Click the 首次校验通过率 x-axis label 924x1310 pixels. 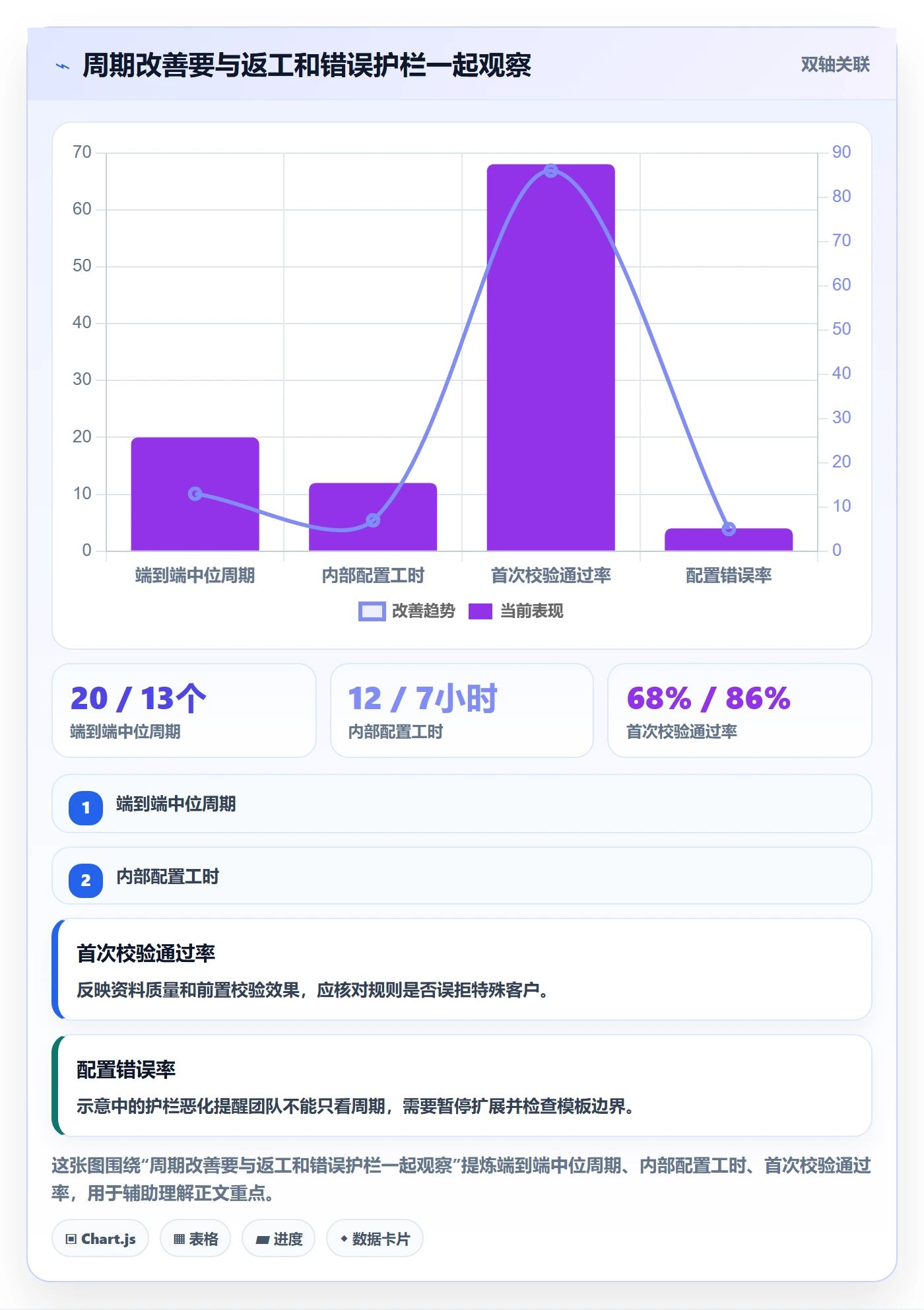pyautogui.click(x=551, y=576)
